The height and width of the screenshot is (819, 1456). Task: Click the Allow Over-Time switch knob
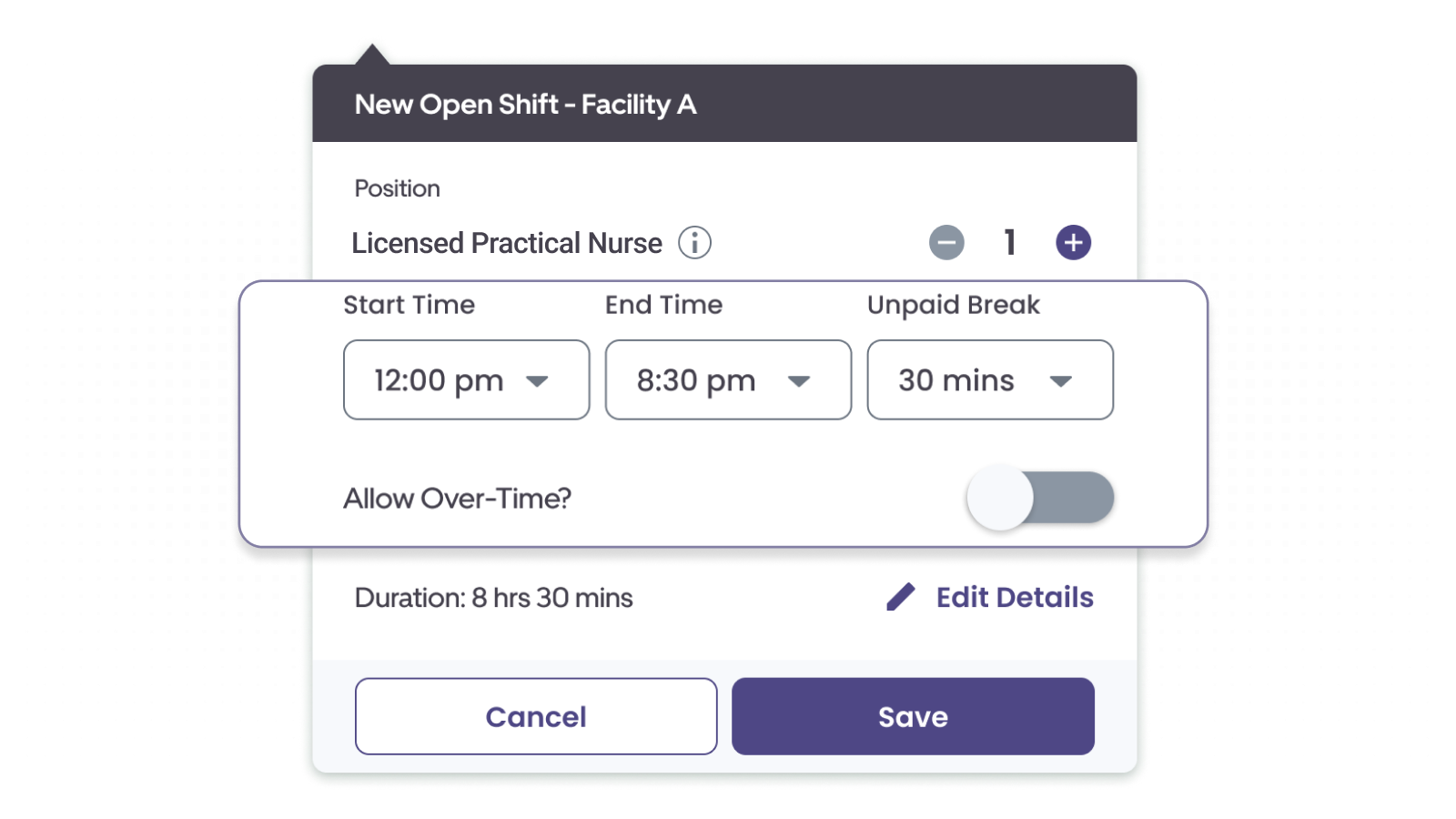pyautogui.click(x=1001, y=498)
